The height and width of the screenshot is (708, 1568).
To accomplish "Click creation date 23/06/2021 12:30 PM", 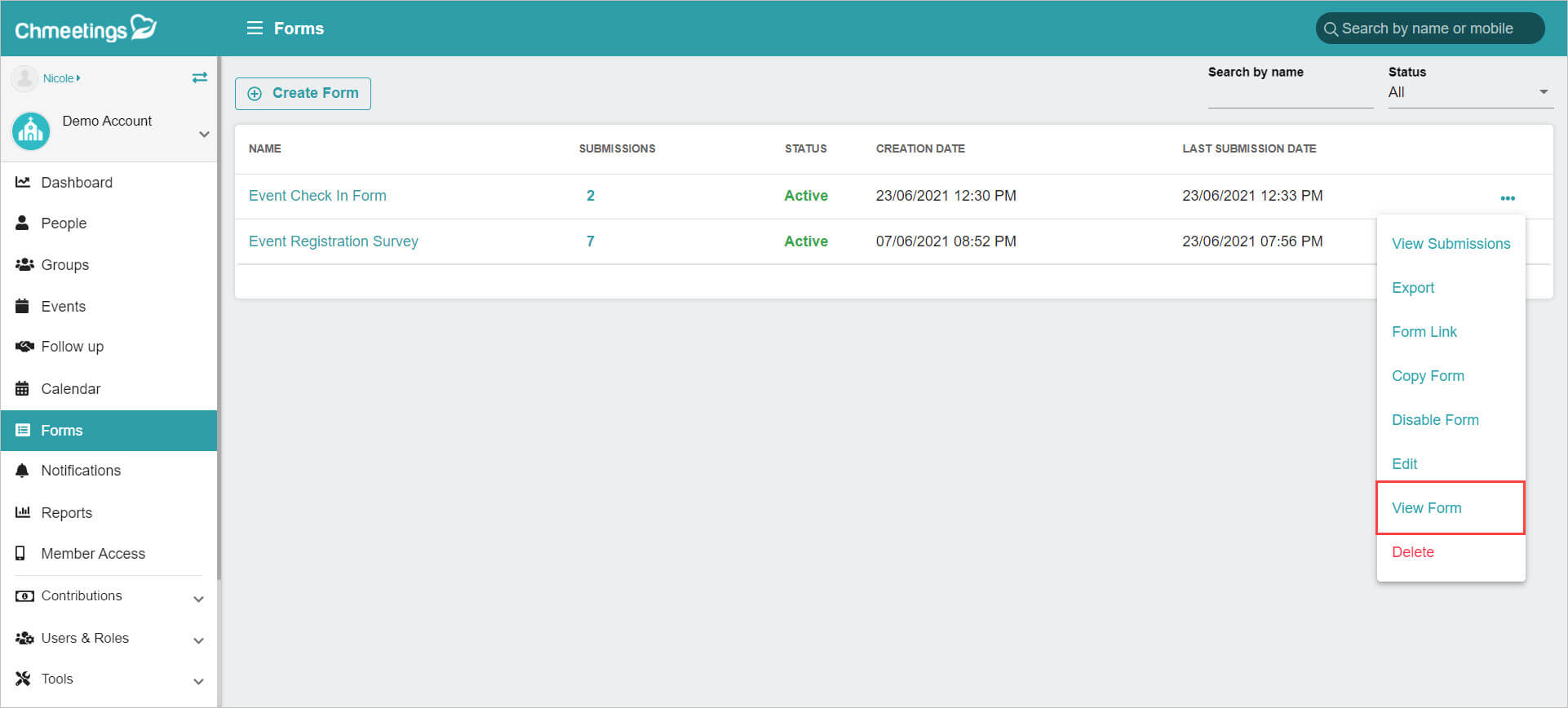I will pyautogui.click(x=946, y=196).
